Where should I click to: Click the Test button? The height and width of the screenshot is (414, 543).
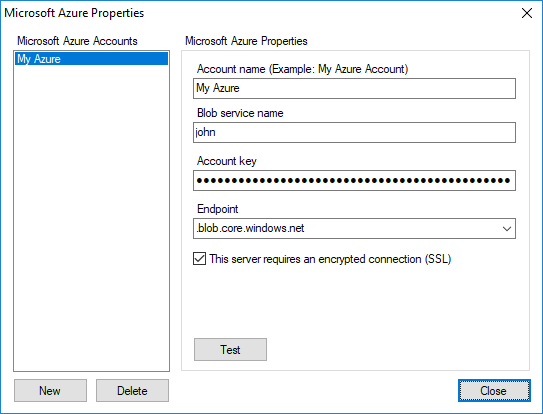(x=230, y=350)
